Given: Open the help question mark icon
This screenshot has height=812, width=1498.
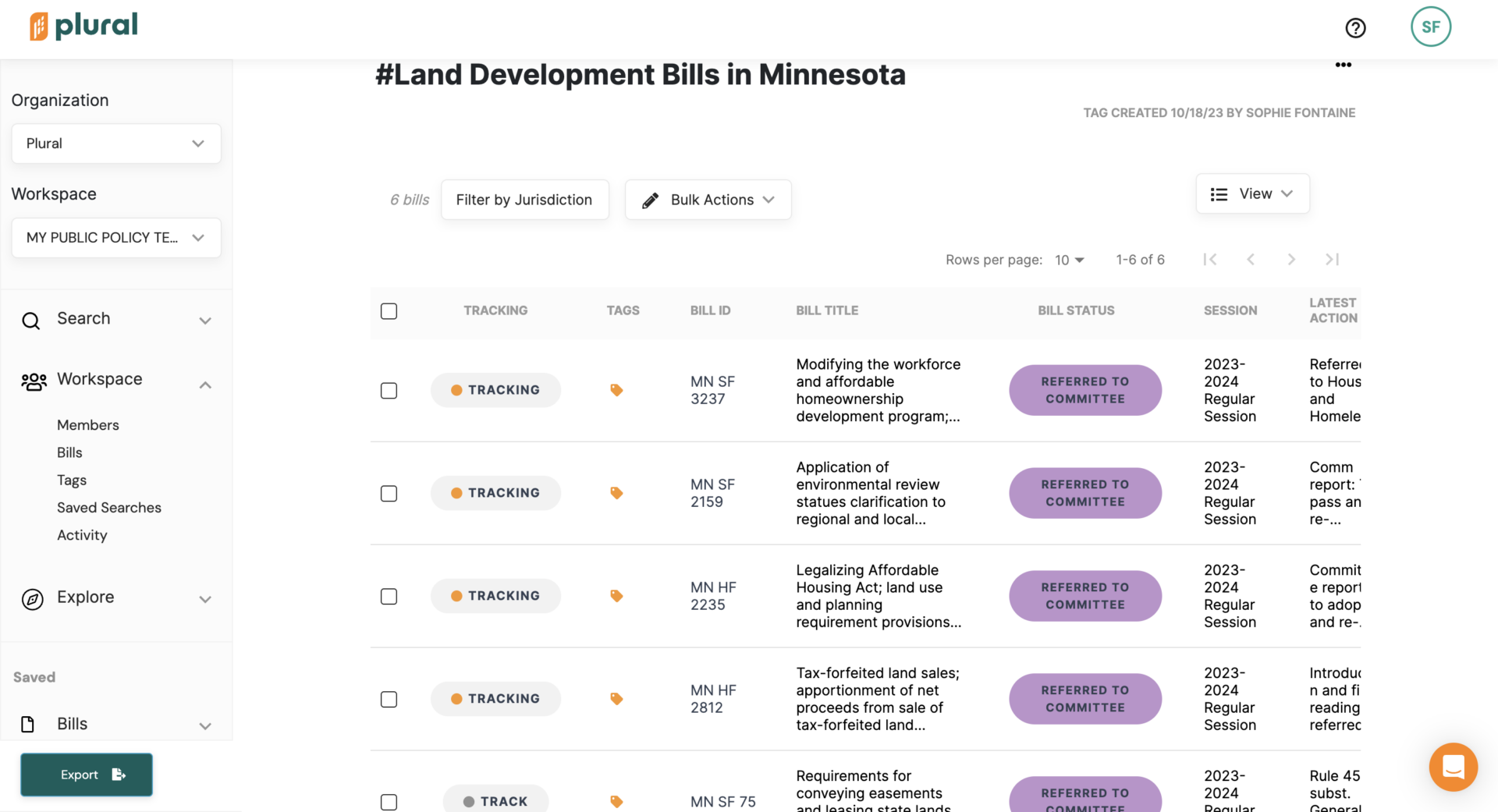Looking at the screenshot, I should [1355, 28].
